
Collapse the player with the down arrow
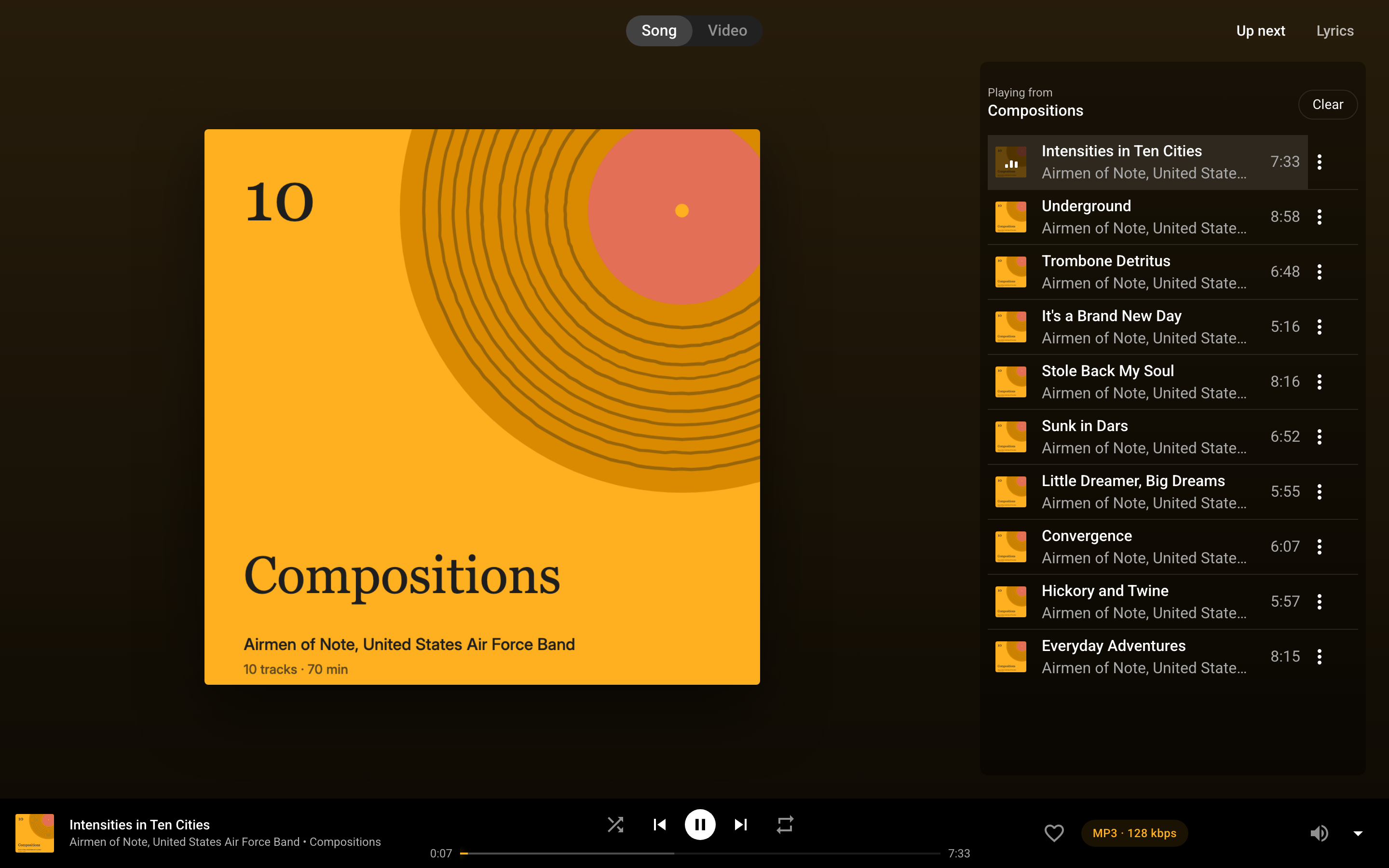1358,834
